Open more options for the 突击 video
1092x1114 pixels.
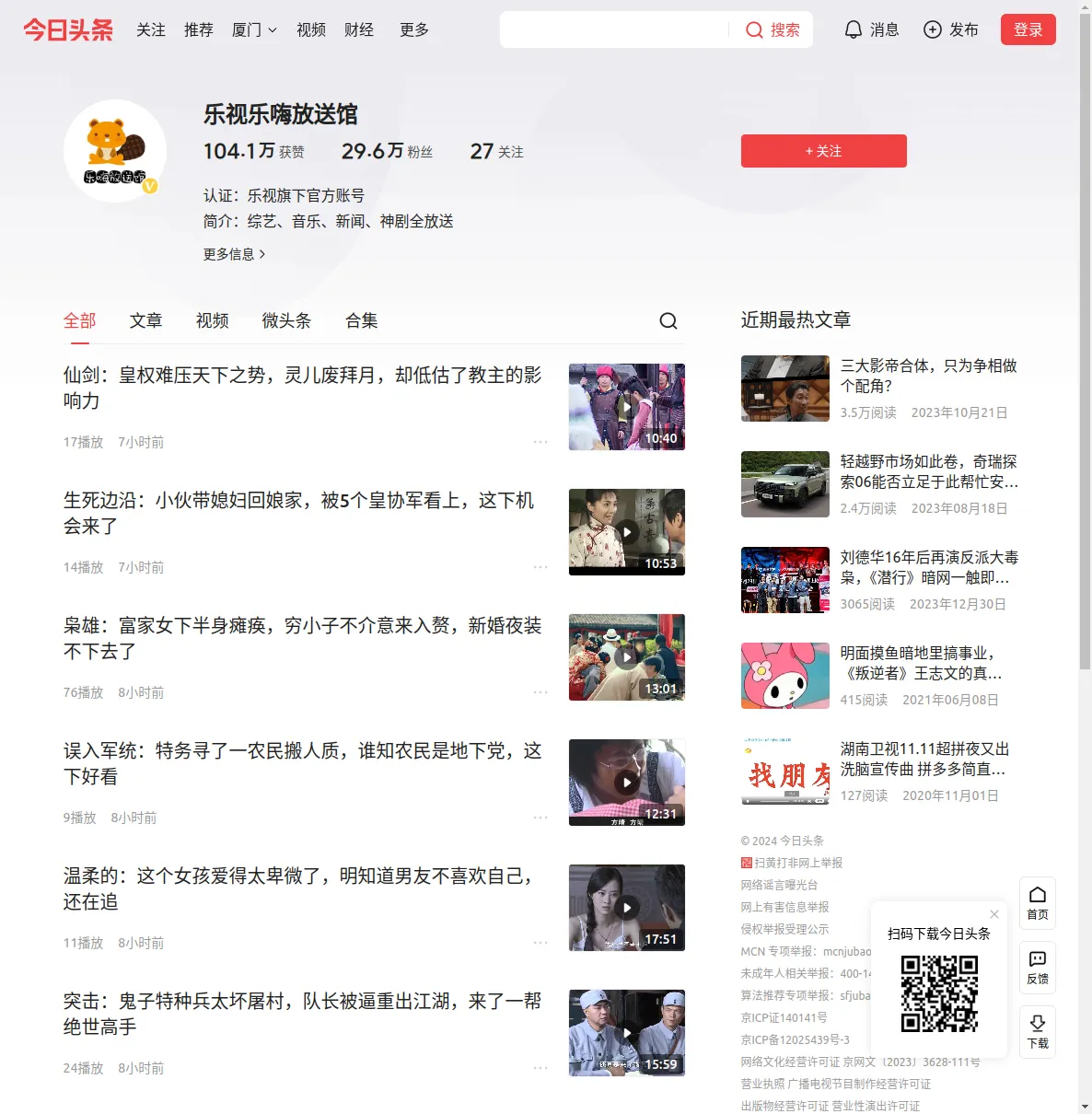540,1068
